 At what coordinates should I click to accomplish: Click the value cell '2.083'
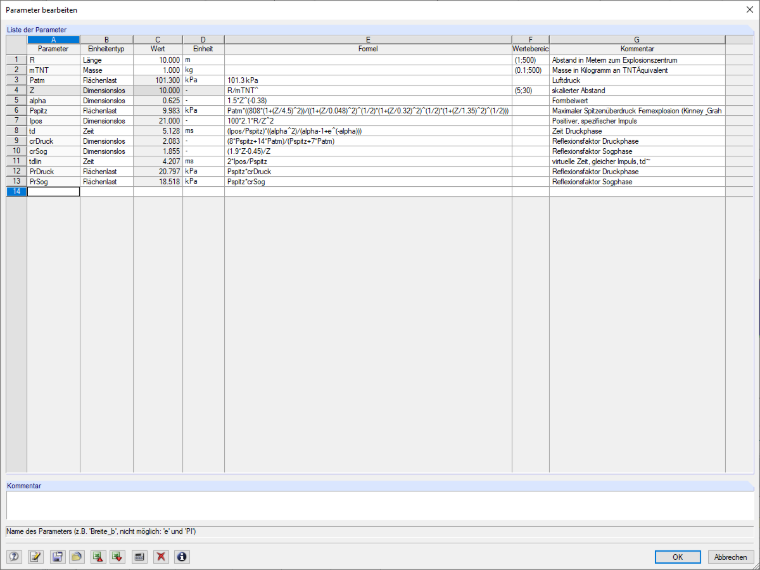158,142
